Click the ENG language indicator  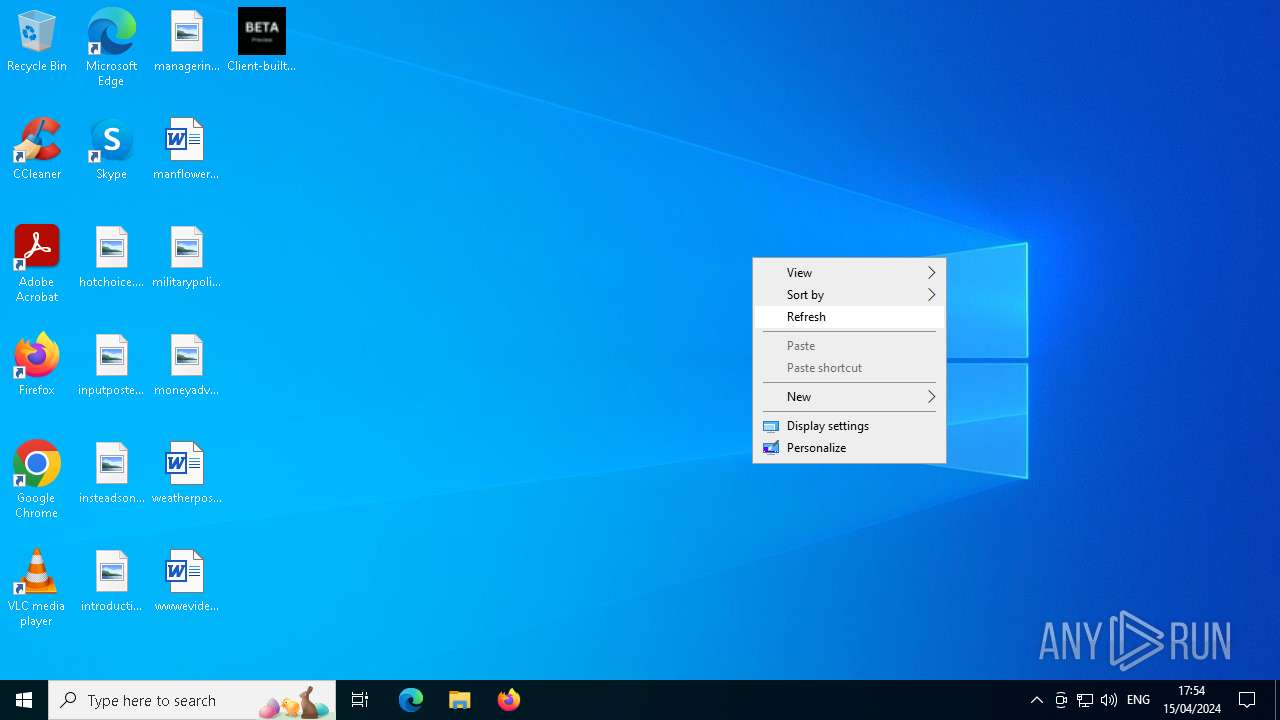(x=1138, y=700)
